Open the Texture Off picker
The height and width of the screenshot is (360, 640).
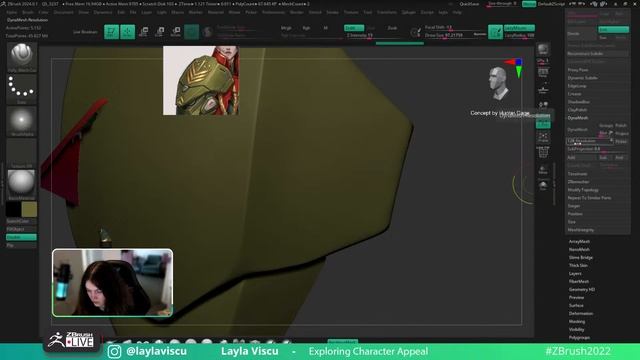[21, 153]
